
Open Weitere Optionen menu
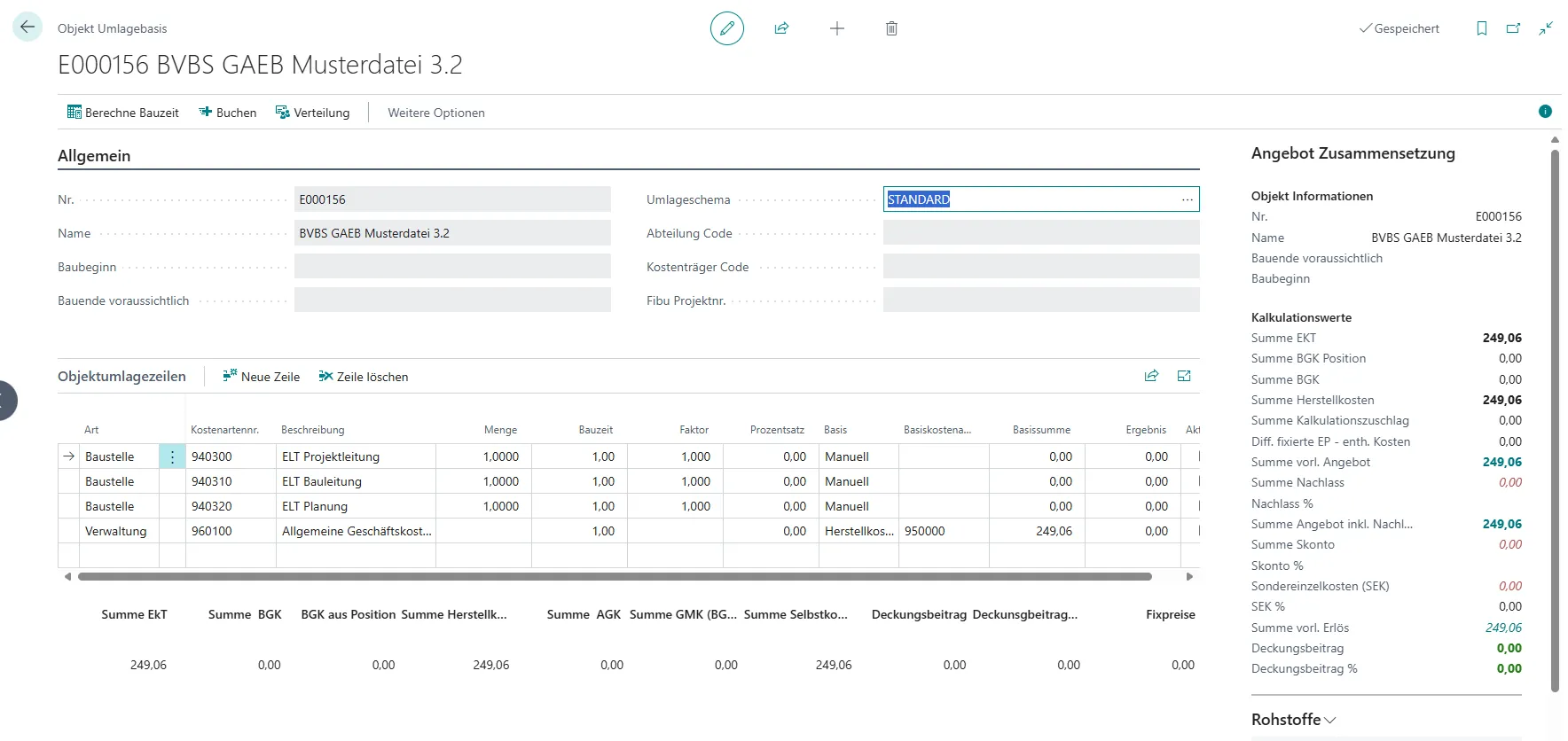pos(435,113)
